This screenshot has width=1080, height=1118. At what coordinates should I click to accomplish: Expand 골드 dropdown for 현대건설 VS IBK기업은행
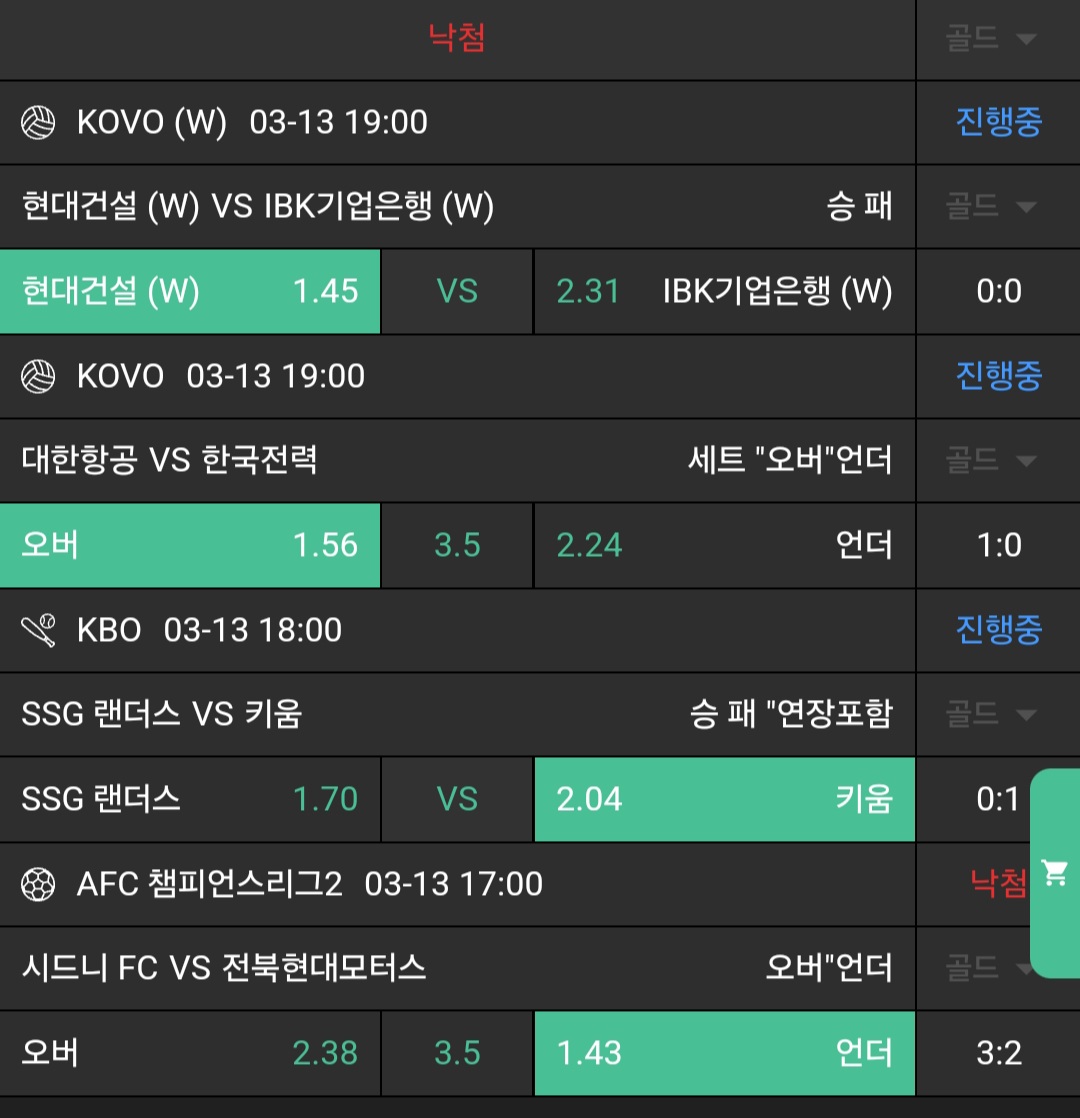(x=990, y=207)
